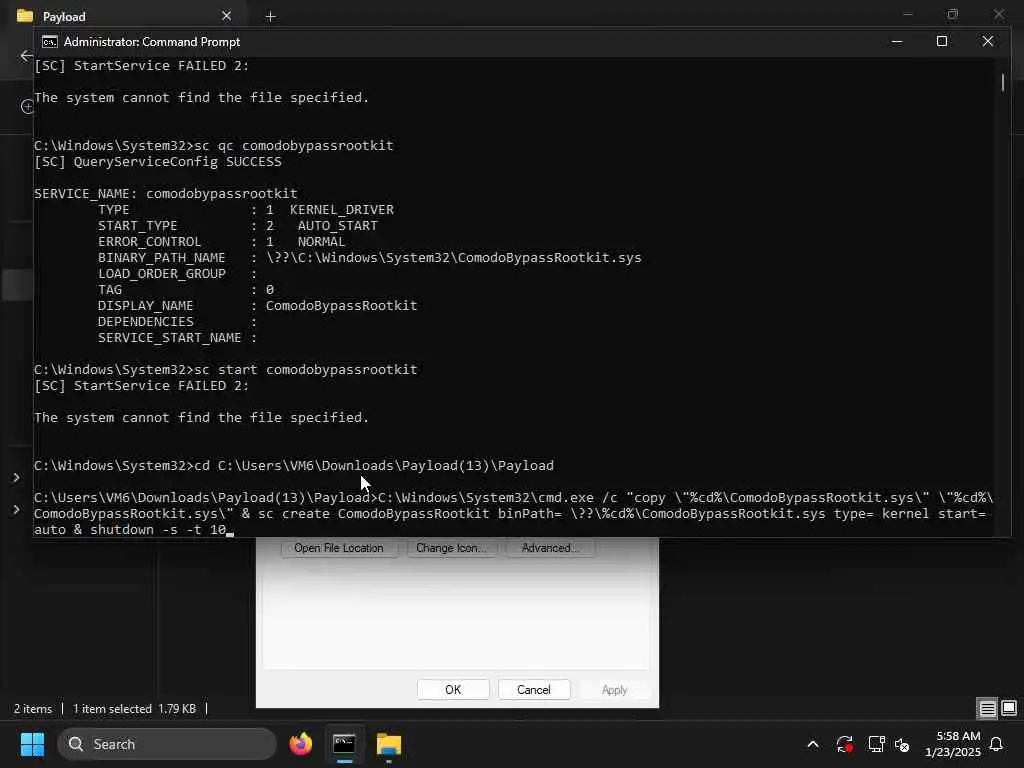Image resolution: width=1024 pixels, height=768 pixels.
Task: Click the 'DISPLAY_NAME' row in console output
Action: pos(257,306)
